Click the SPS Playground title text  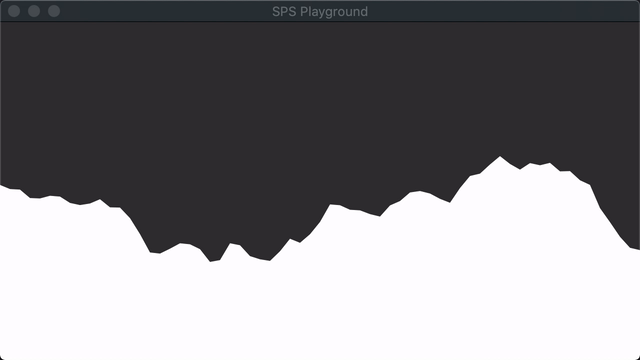pyautogui.click(x=320, y=11)
